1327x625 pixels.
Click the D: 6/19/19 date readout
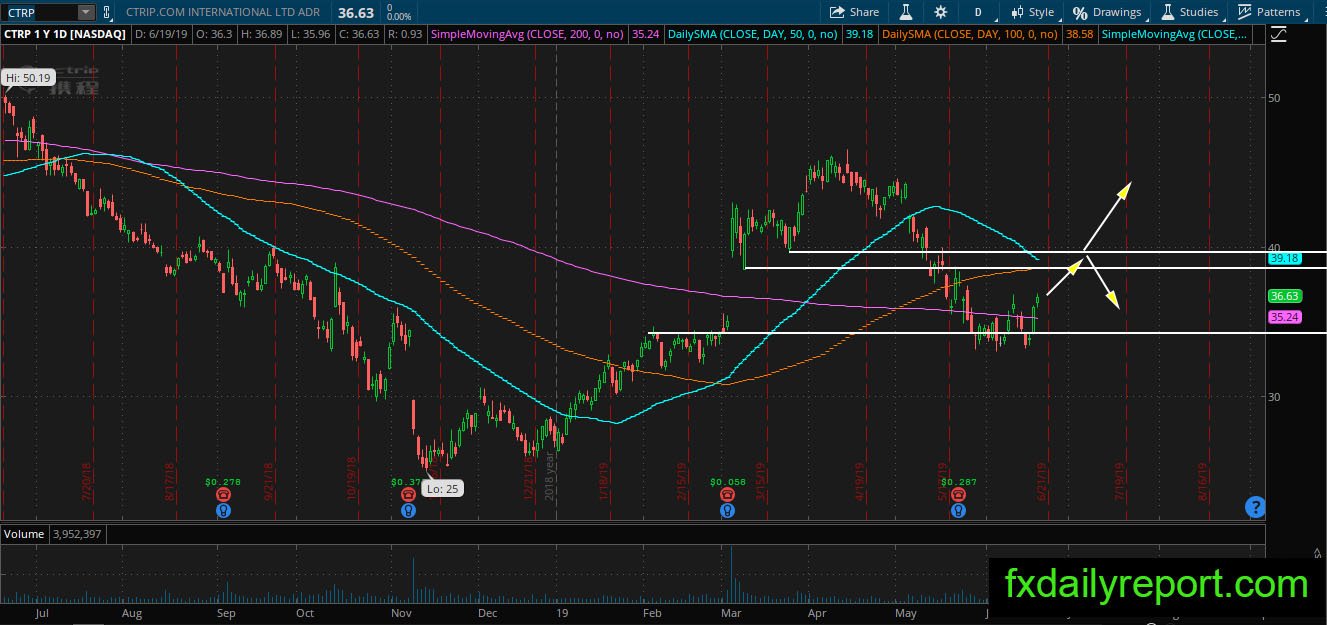click(164, 34)
